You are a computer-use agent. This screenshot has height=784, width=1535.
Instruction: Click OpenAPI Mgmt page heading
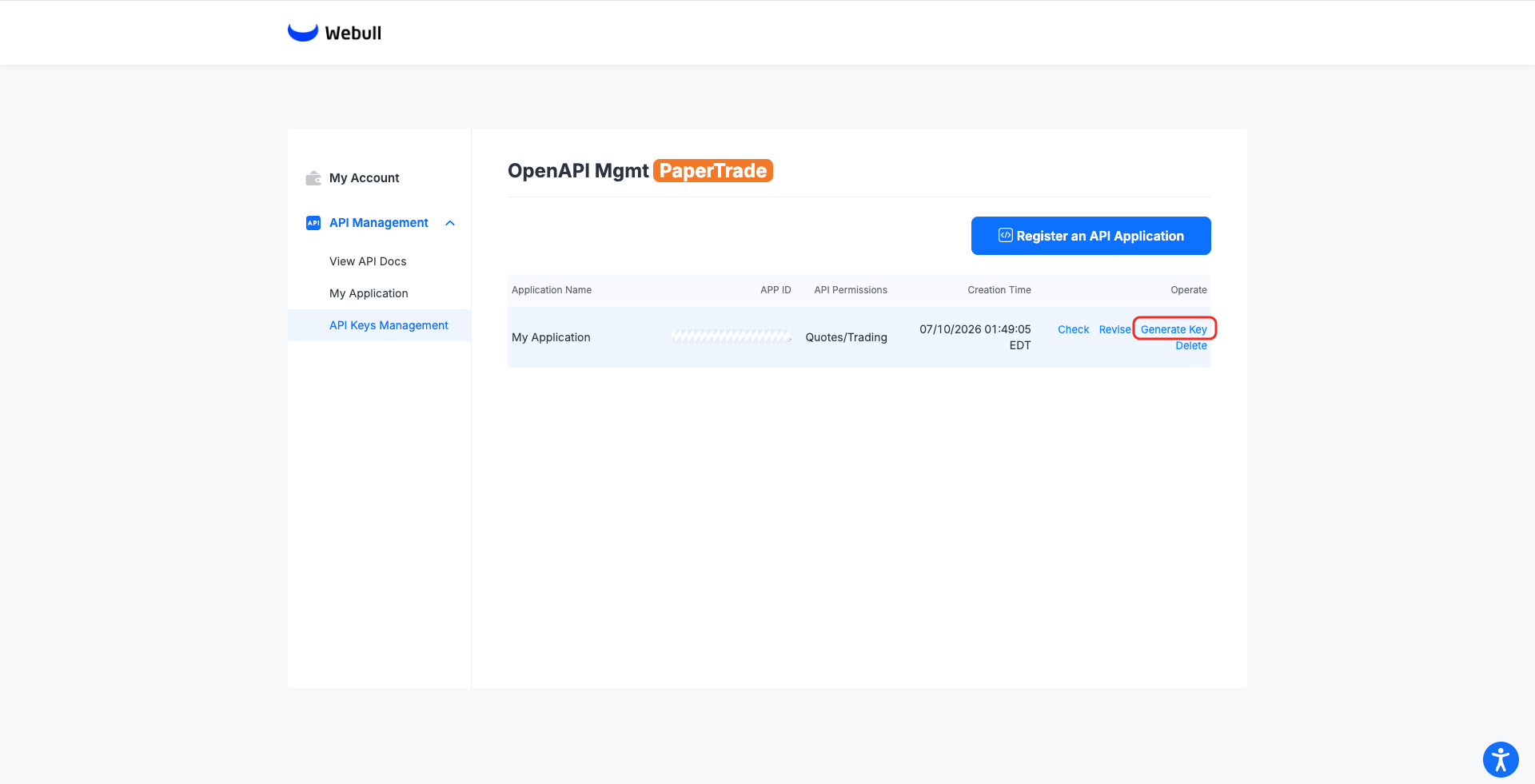pos(578,171)
